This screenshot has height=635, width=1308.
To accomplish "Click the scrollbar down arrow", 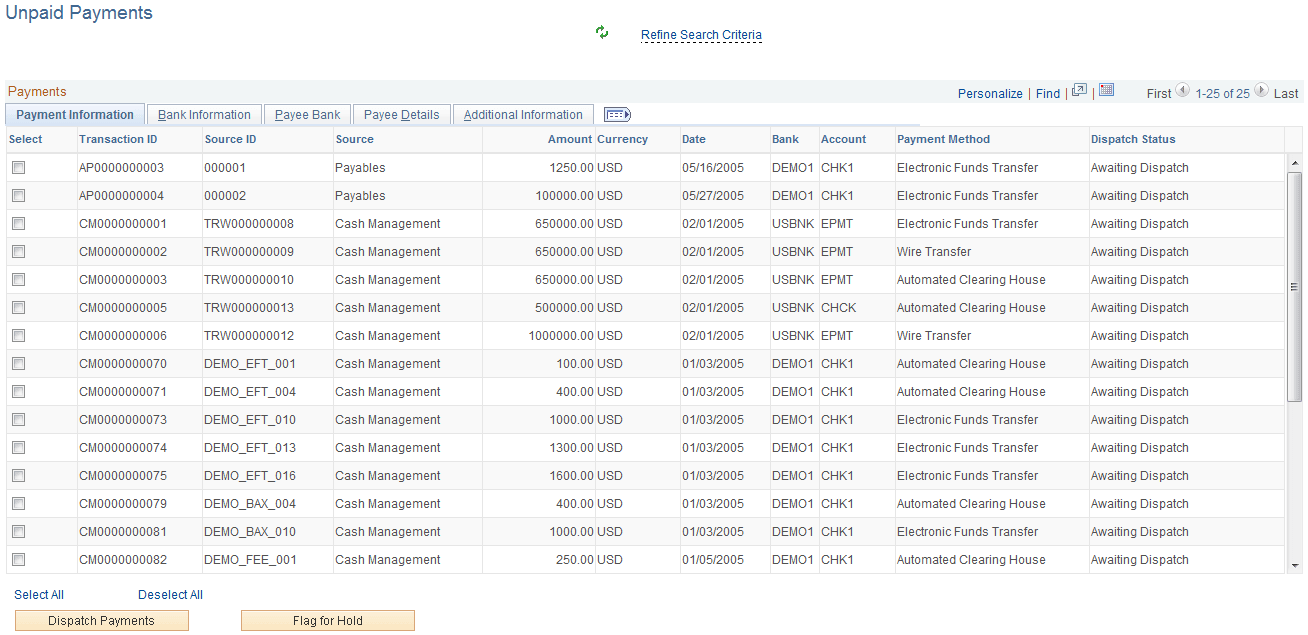I will click(x=1295, y=565).
